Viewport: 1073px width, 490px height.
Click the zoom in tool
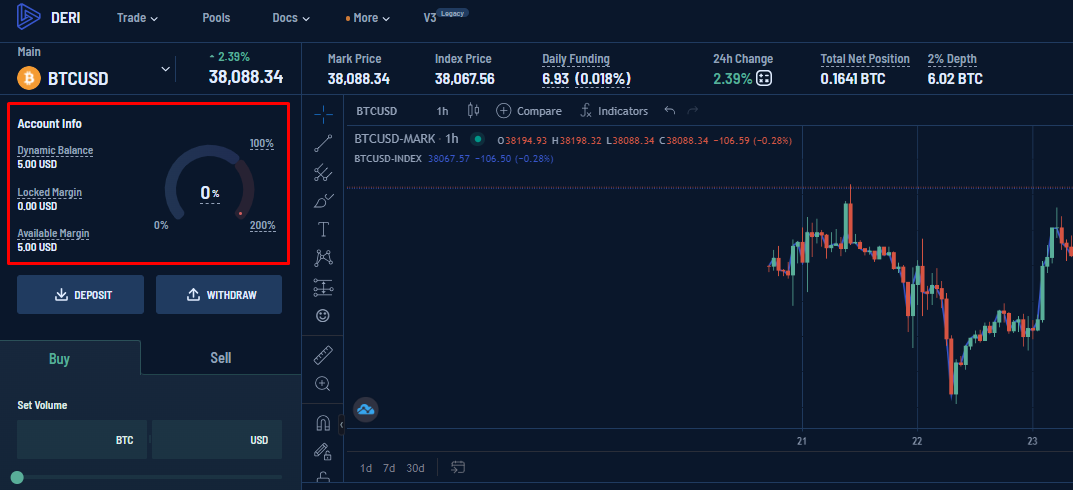[323, 383]
